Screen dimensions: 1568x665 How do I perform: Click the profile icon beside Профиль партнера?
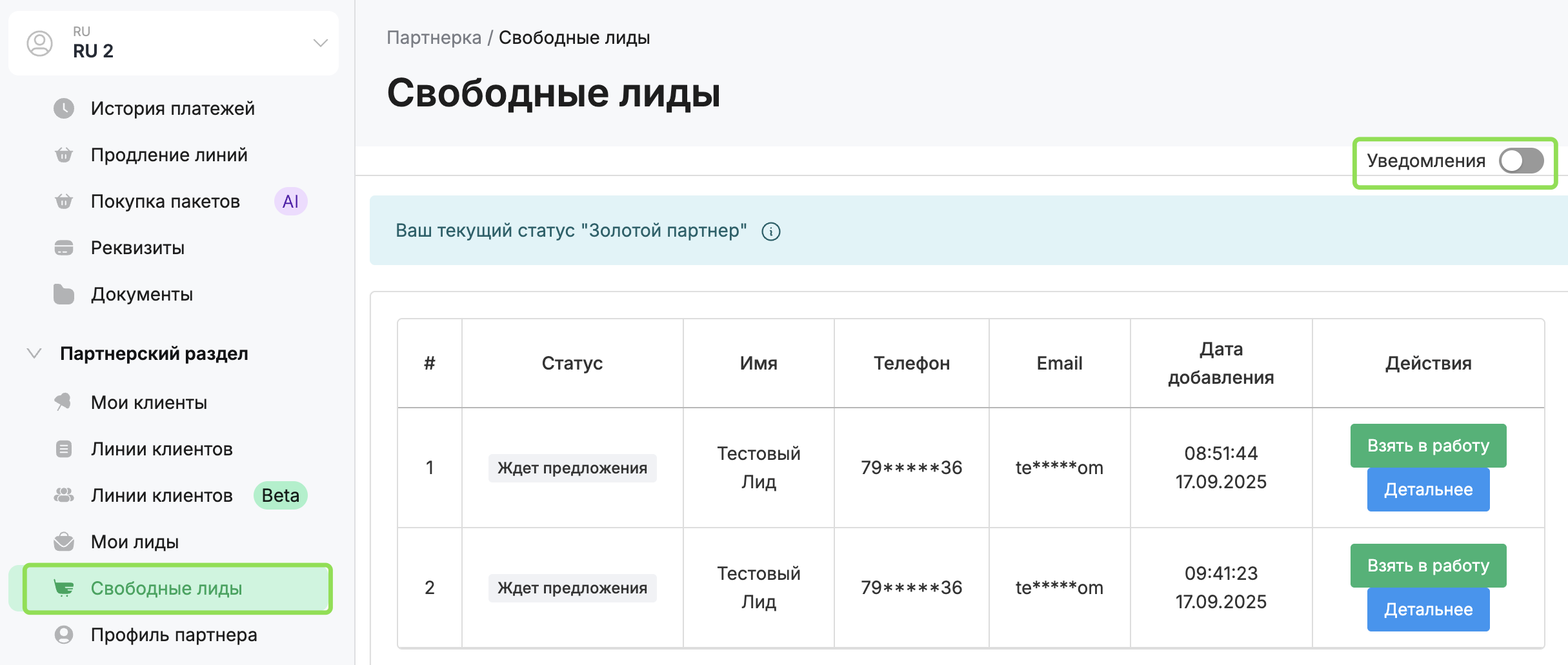[x=63, y=635]
